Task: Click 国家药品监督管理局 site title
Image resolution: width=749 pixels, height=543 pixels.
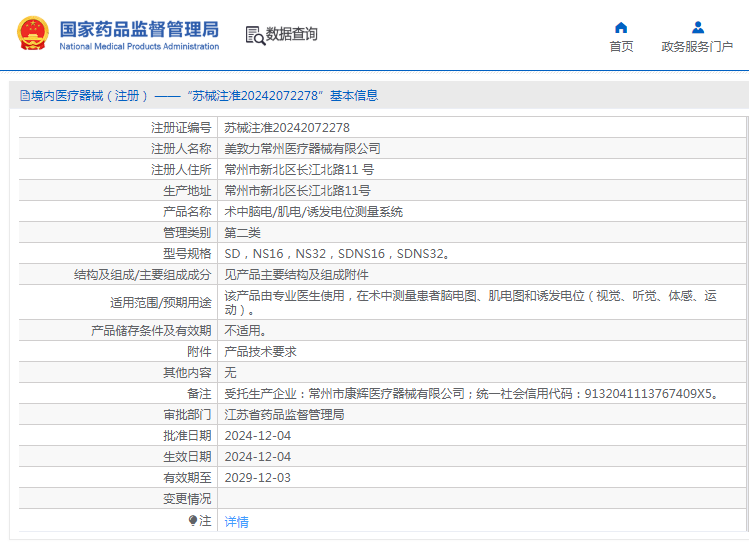Action: pyautogui.click(x=139, y=29)
